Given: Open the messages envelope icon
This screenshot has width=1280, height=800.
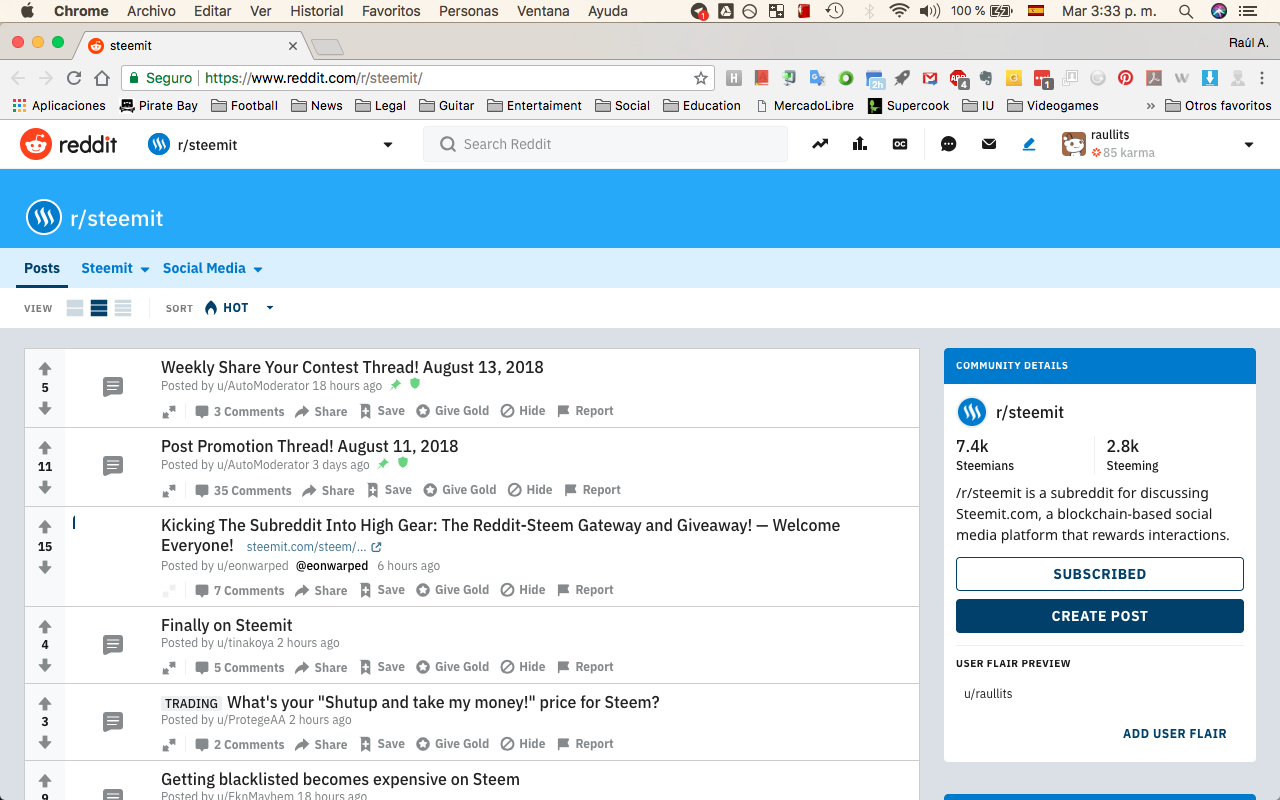Looking at the screenshot, I should tap(989, 144).
